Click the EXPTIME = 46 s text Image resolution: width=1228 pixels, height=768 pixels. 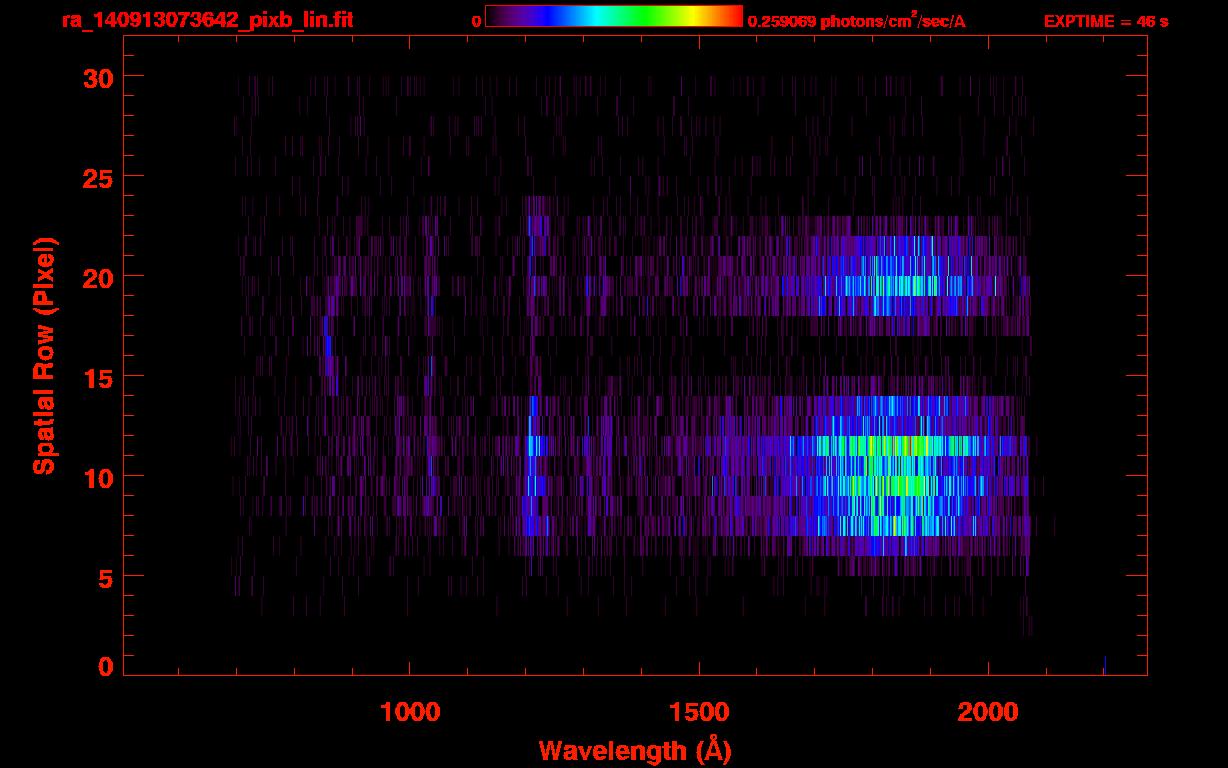(x=1106, y=20)
